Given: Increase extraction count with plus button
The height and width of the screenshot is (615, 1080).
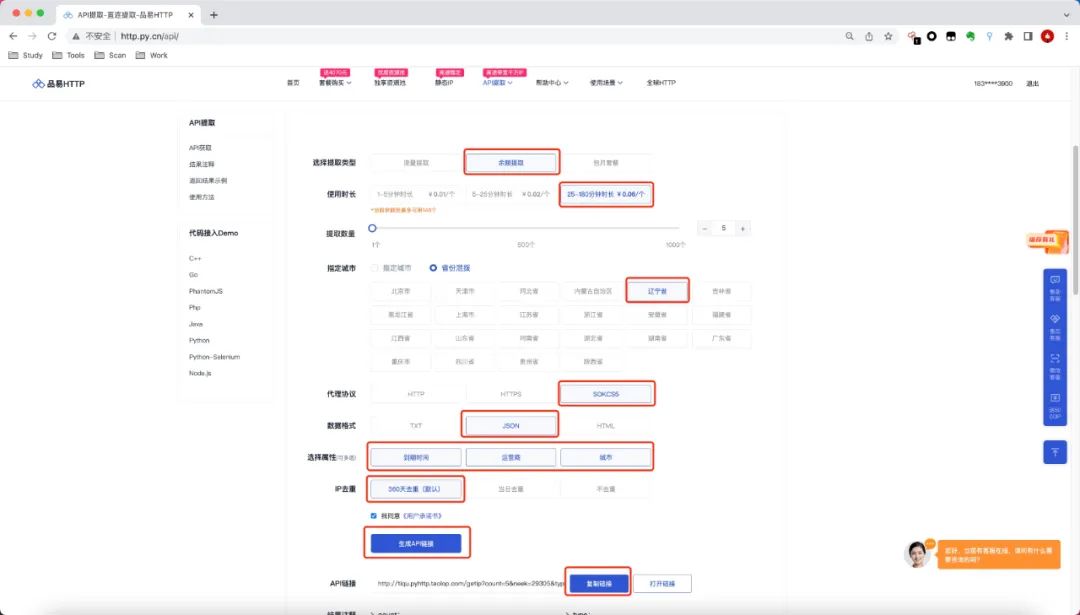Looking at the screenshot, I should [742, 228].
